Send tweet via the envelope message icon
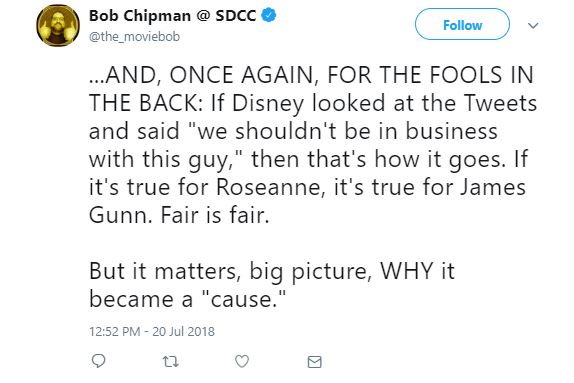This screenshot has height=383, width=574. 314,362
